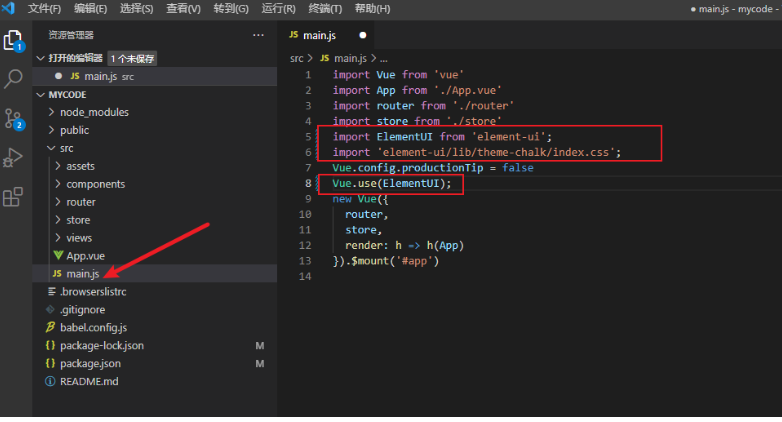Click the Vue icon beside App.vue

[58, 255]
